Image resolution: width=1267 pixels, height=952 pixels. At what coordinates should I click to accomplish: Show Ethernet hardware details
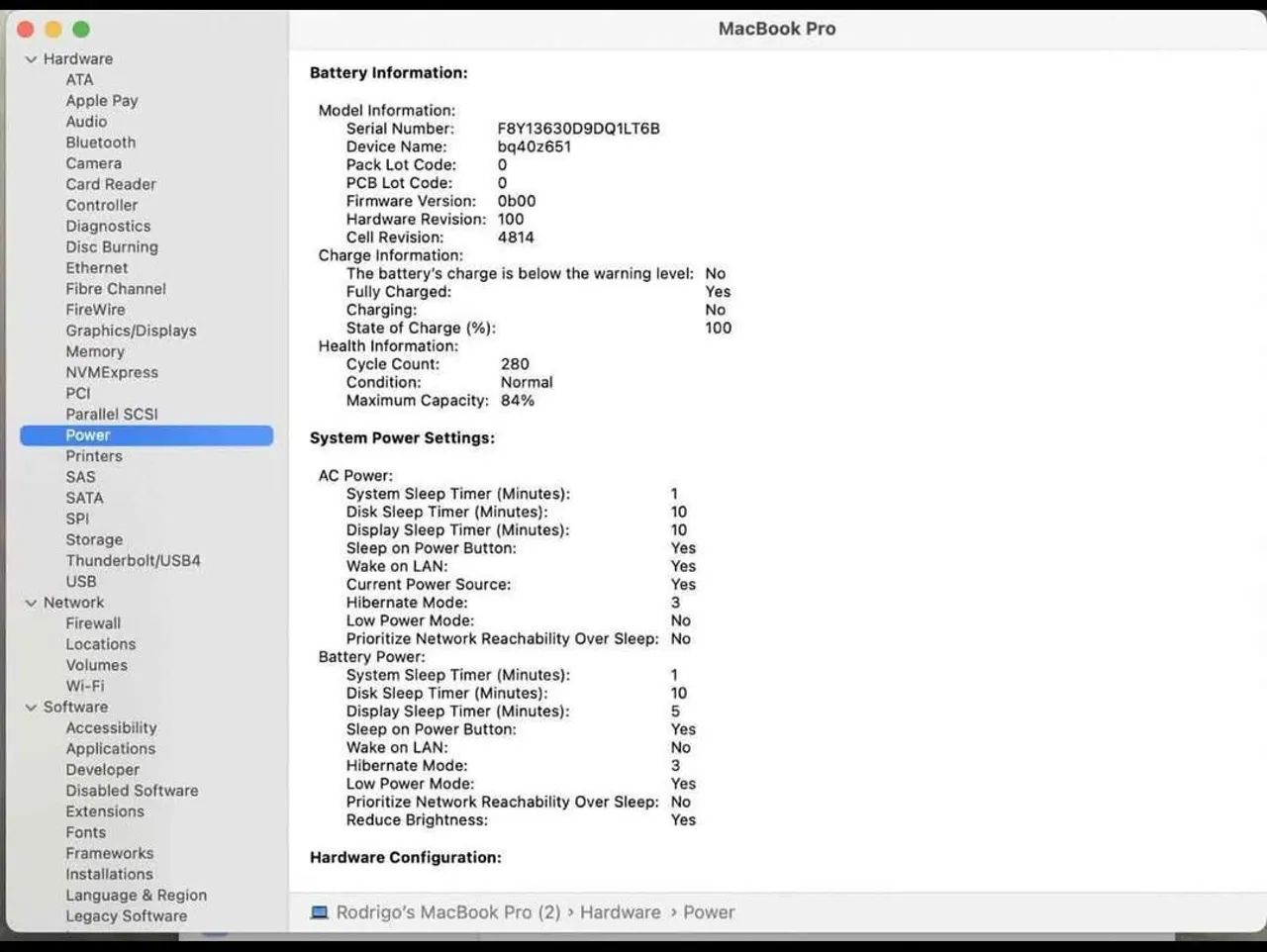tap(97, 268)
